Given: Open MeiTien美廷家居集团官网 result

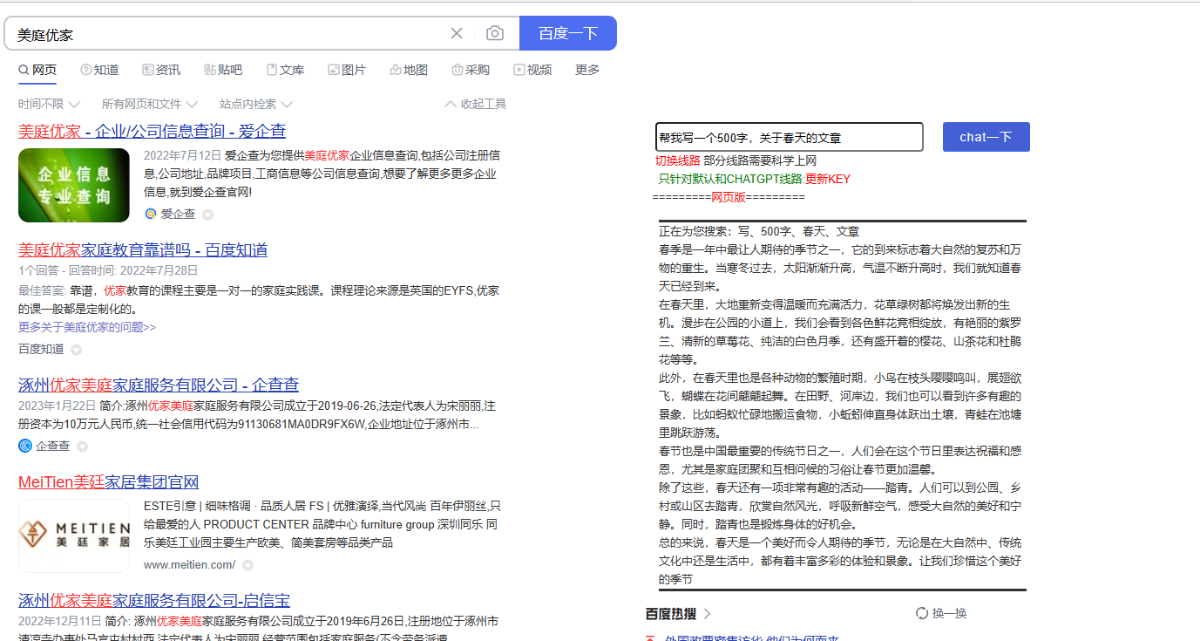Looking at the screenshot, I should 108,482.
